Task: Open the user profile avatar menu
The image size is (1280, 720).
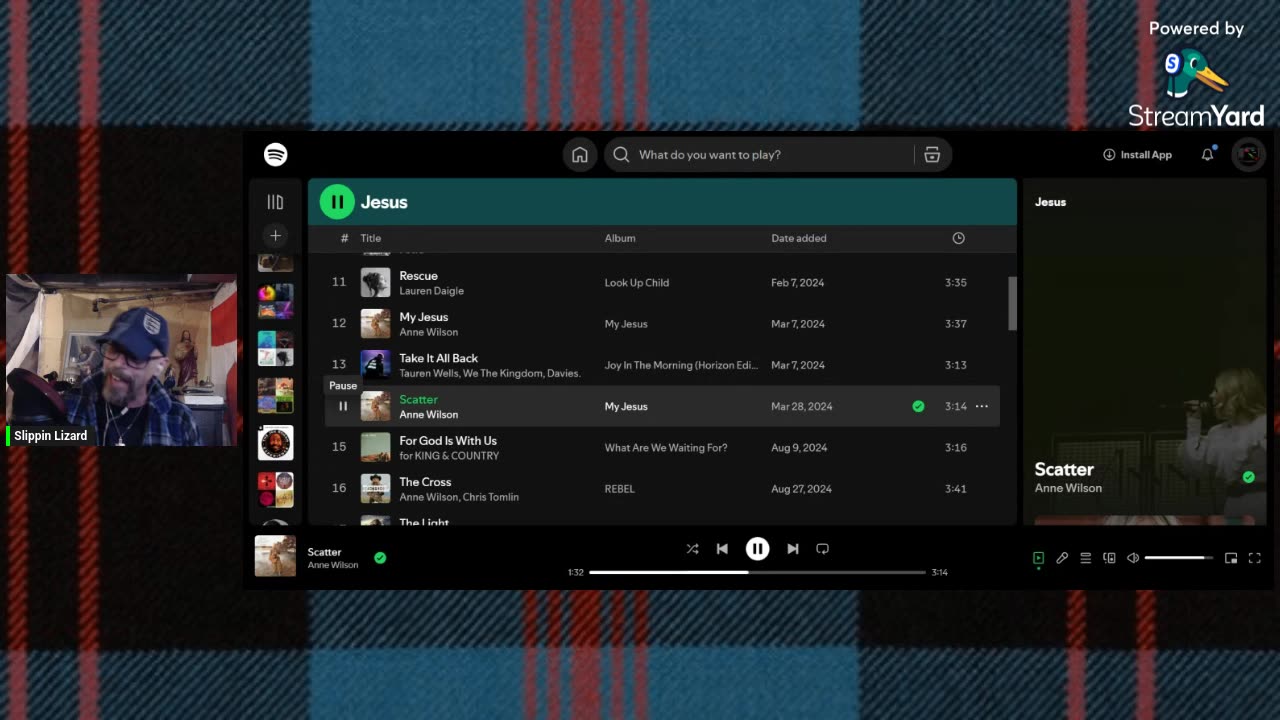Action: click(1248, 155)
